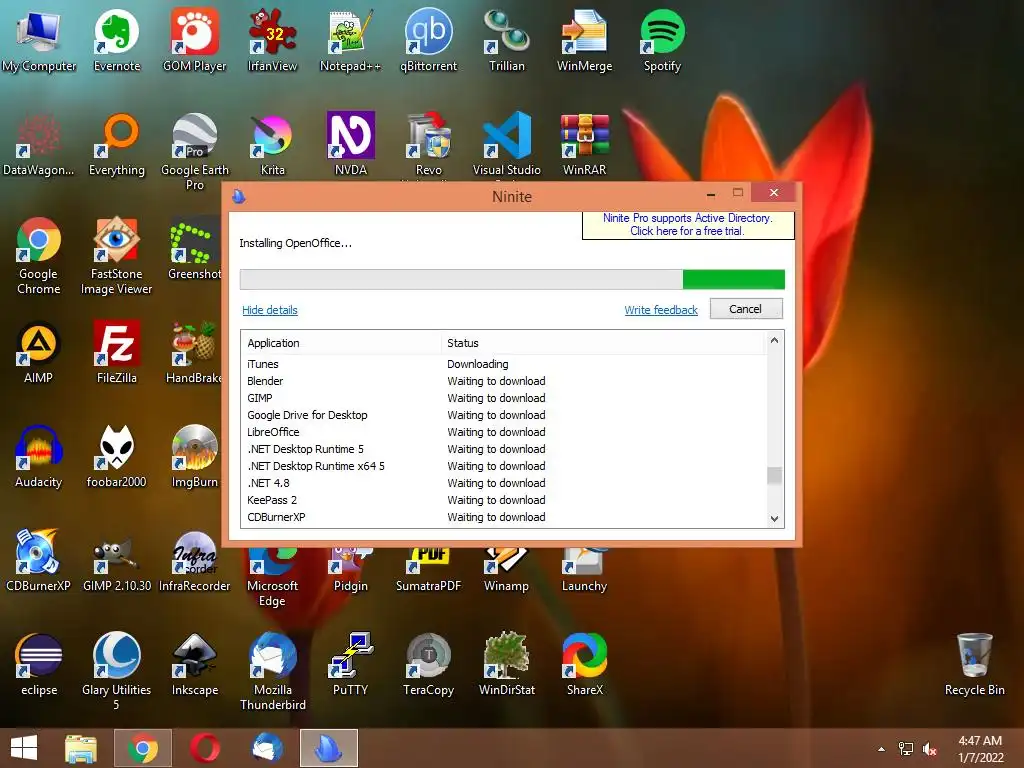
Task: Select Google Drive for Desktop row
Action: [504, 415]
